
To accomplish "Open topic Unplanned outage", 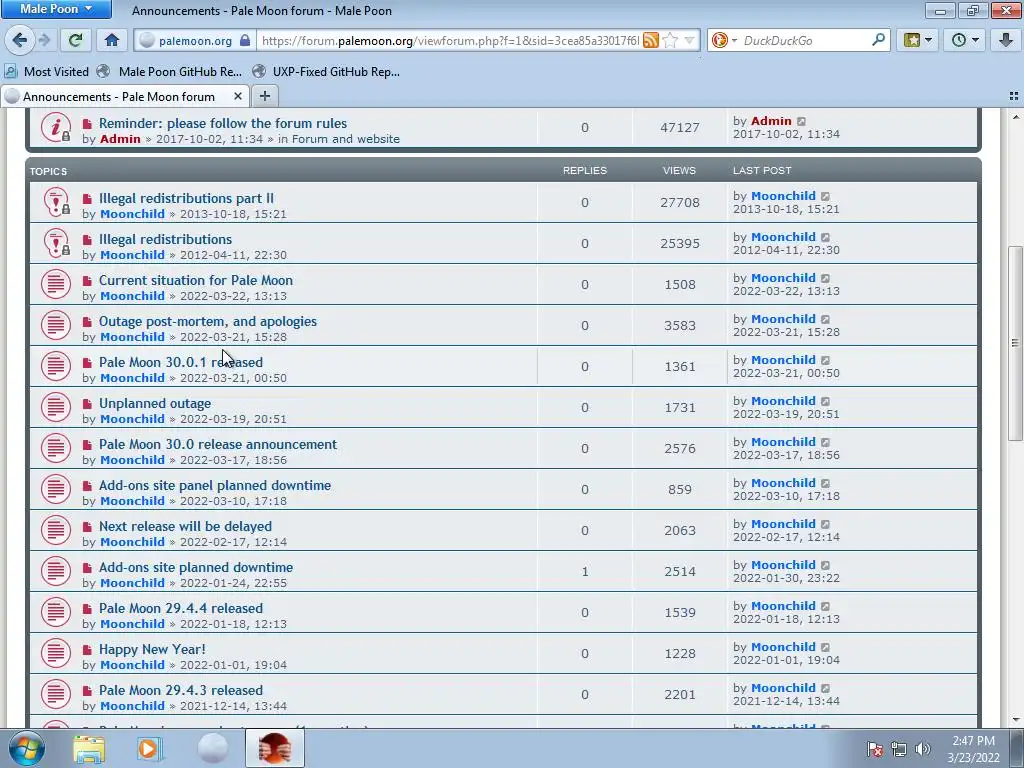I will pos(155,404).
